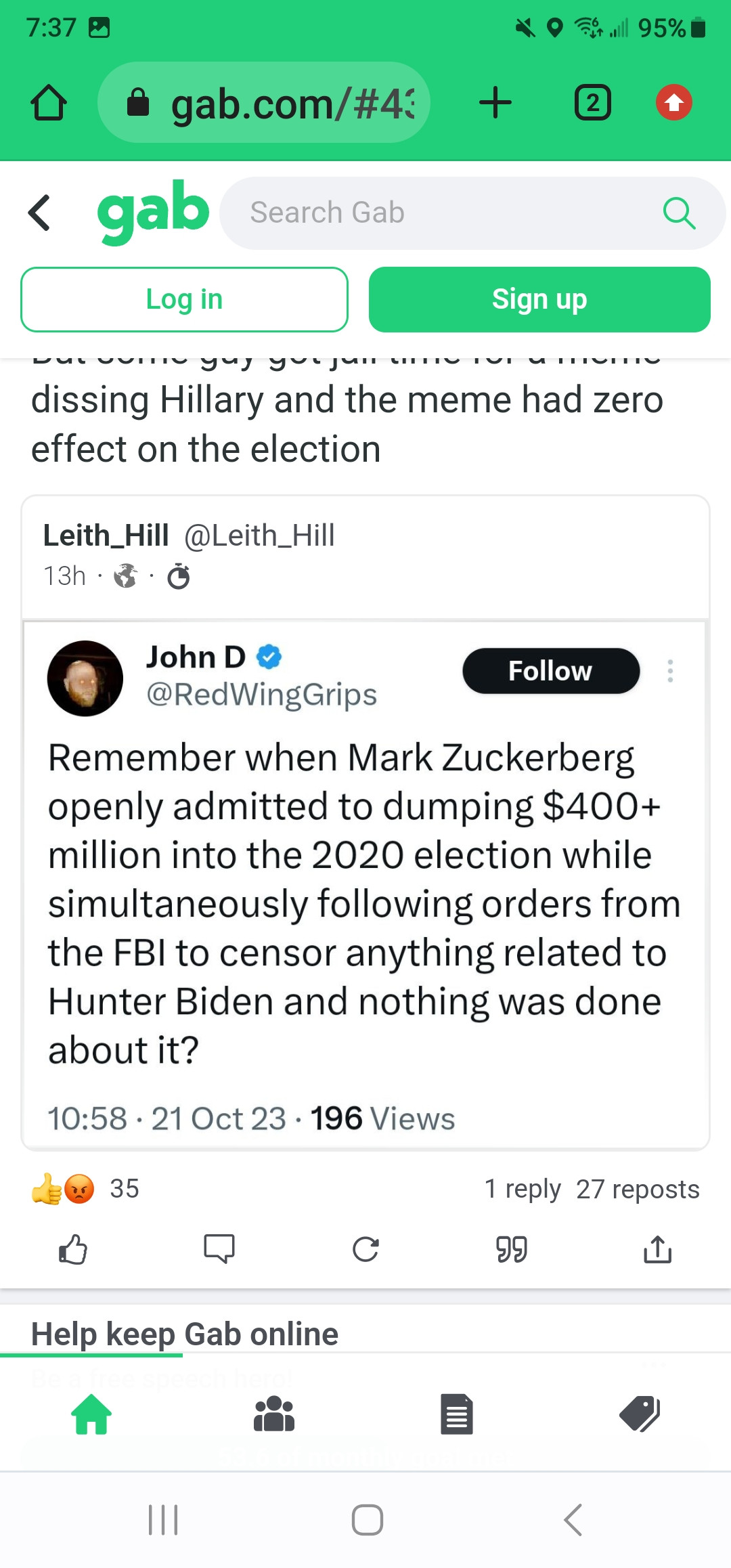The height and width of the screenshot is (1568, 731).
Task: Share the post with share icon
Action: coord(657,1249)
